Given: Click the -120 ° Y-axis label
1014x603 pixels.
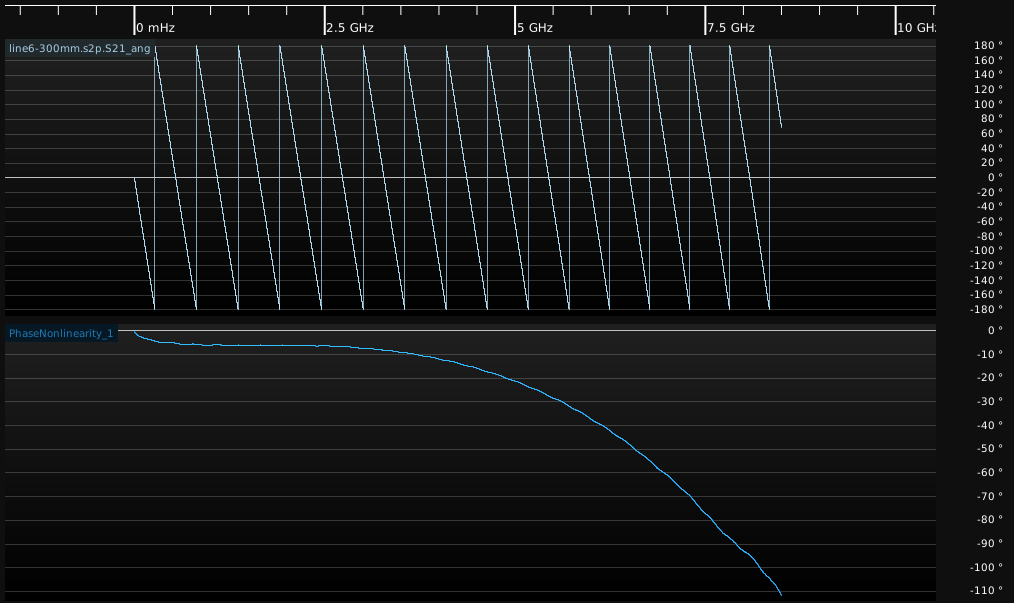Looking at the screenshot, I should [x=986, y=265].
